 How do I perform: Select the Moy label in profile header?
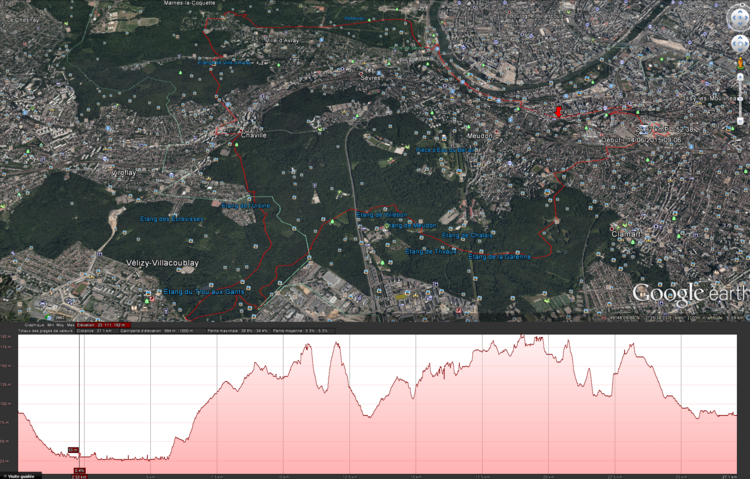pyautogui.click(x=60, y=325)
